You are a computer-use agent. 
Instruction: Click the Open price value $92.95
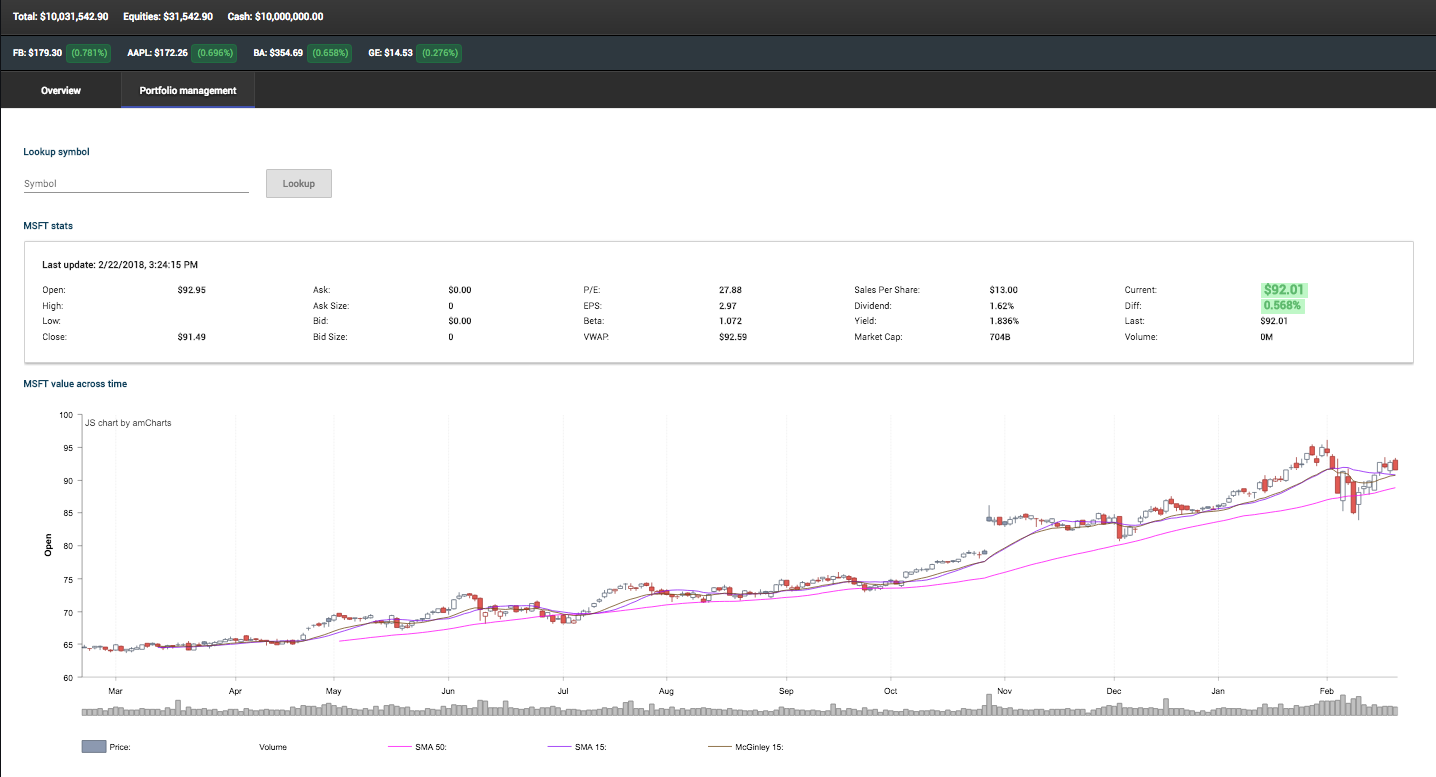pyautogui.click(x=193, y=290)
